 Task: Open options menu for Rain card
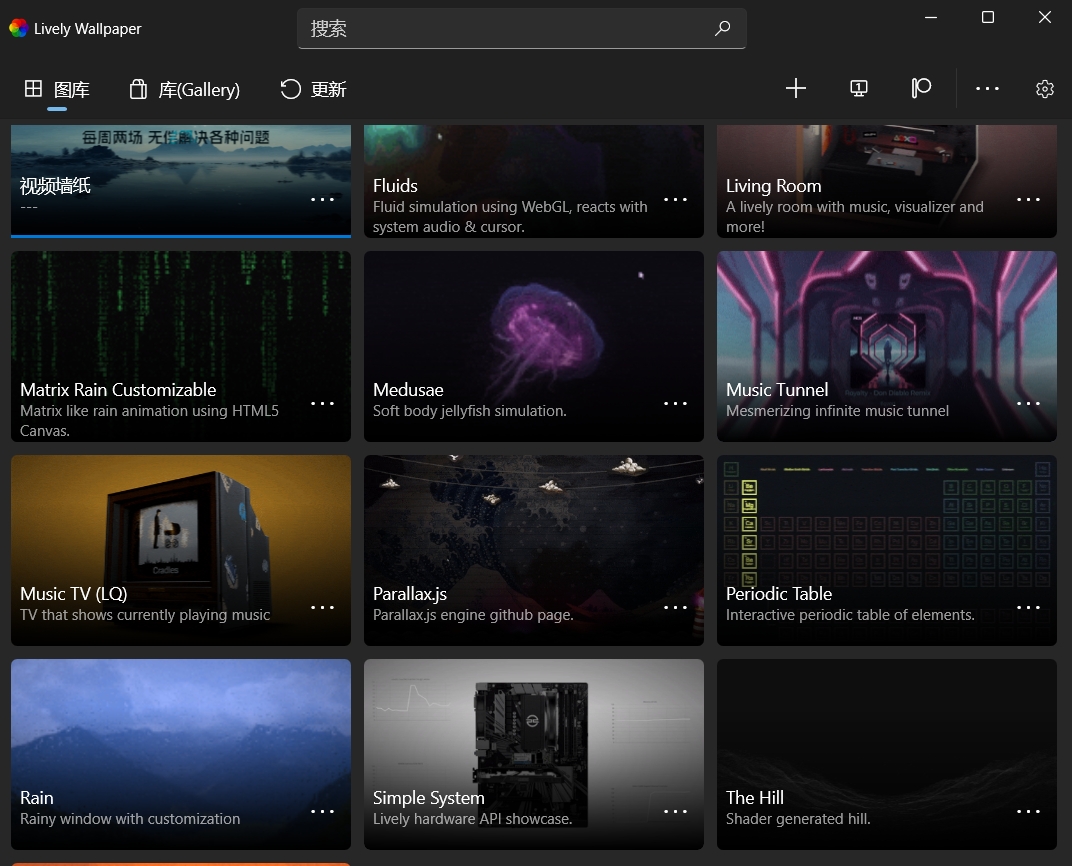(x=322, y=811)
